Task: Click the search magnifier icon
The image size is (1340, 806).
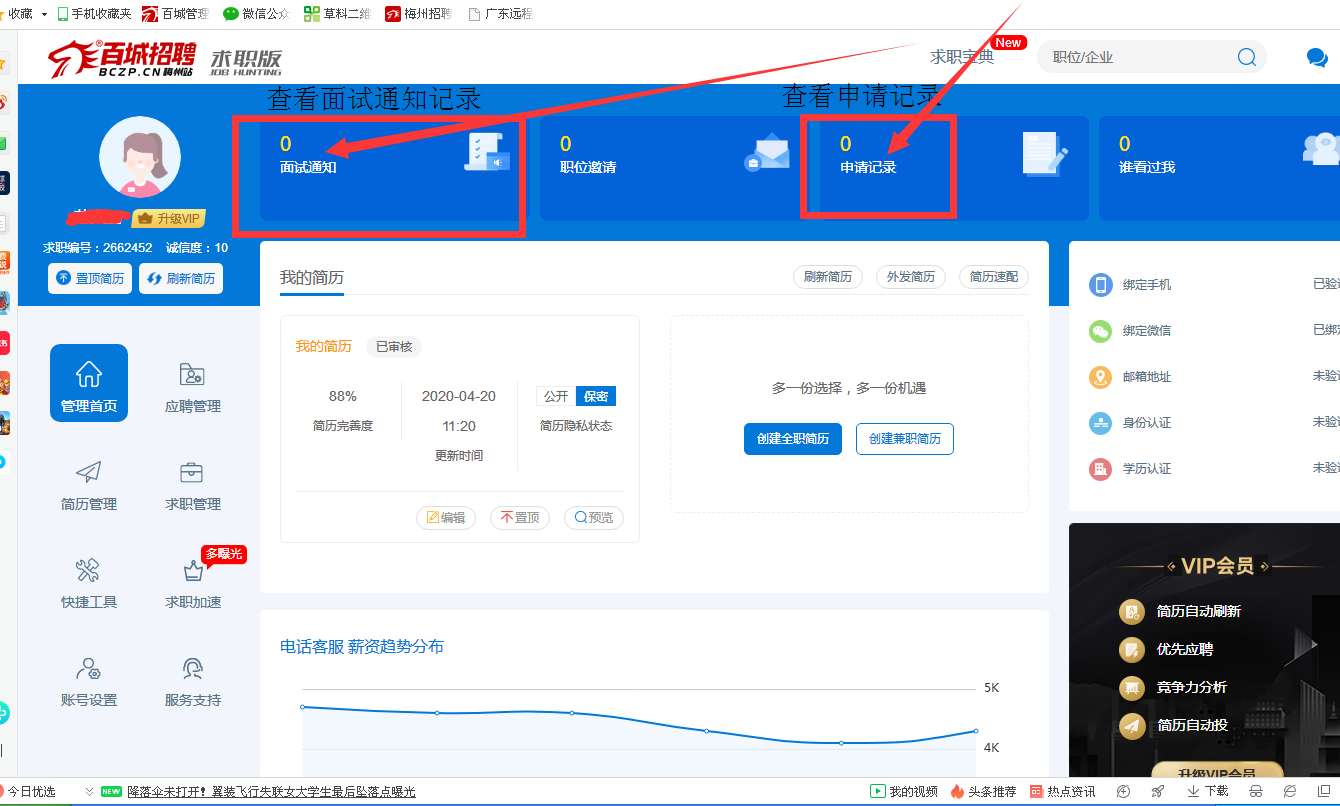Action: point(1246,57)
